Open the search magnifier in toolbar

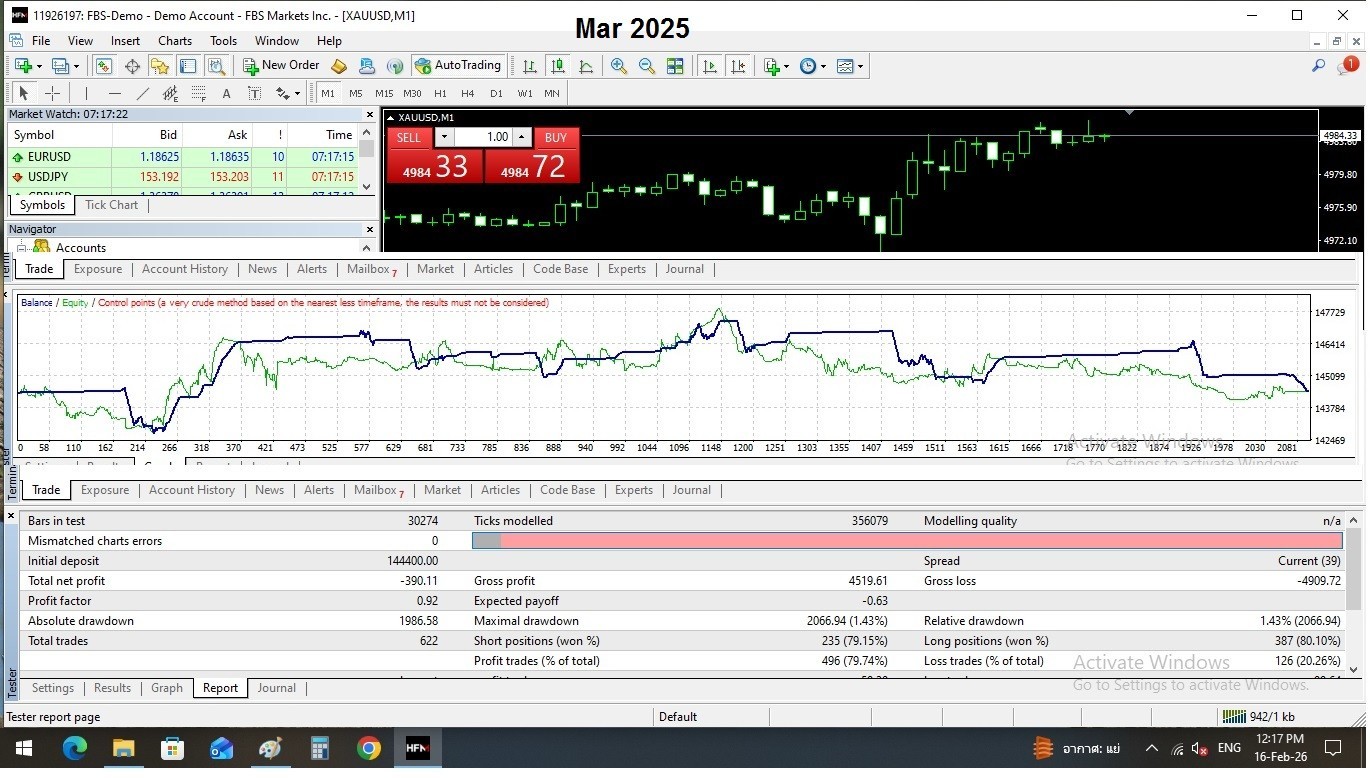point(1318,66)
